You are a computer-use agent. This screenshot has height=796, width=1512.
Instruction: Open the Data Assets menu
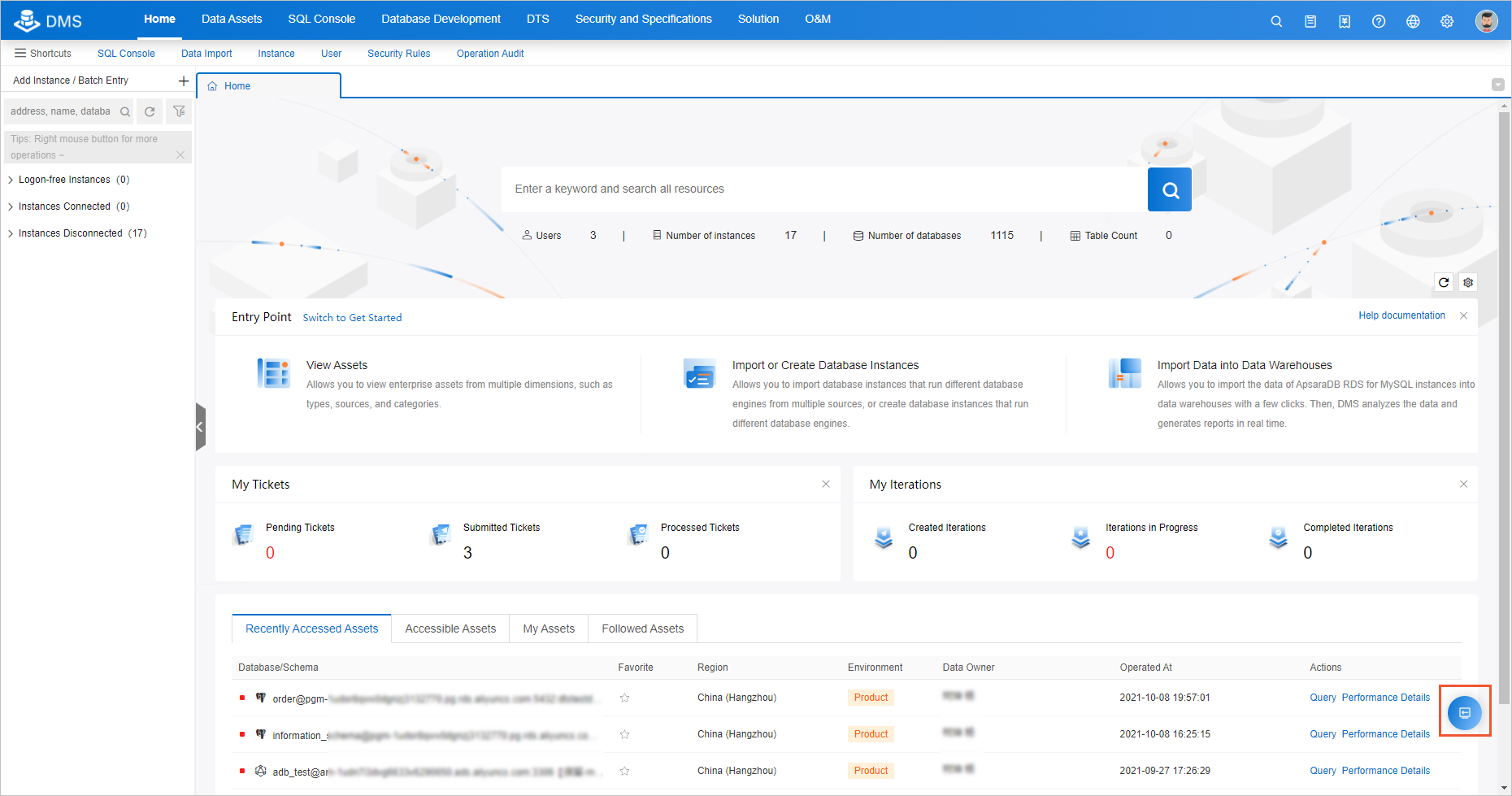coord(232,19)
